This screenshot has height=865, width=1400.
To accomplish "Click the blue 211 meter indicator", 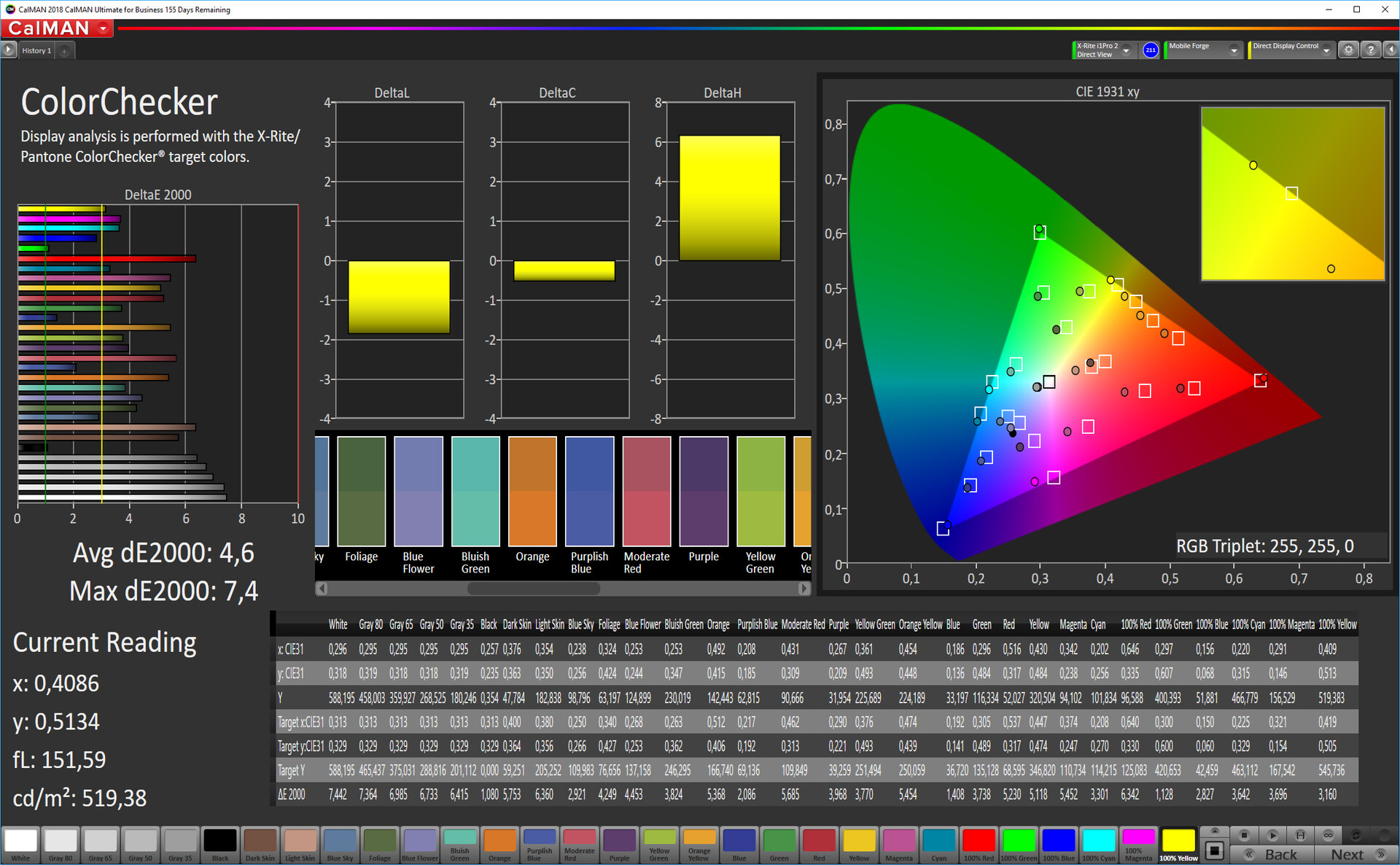I will (x=1151, y=50).
